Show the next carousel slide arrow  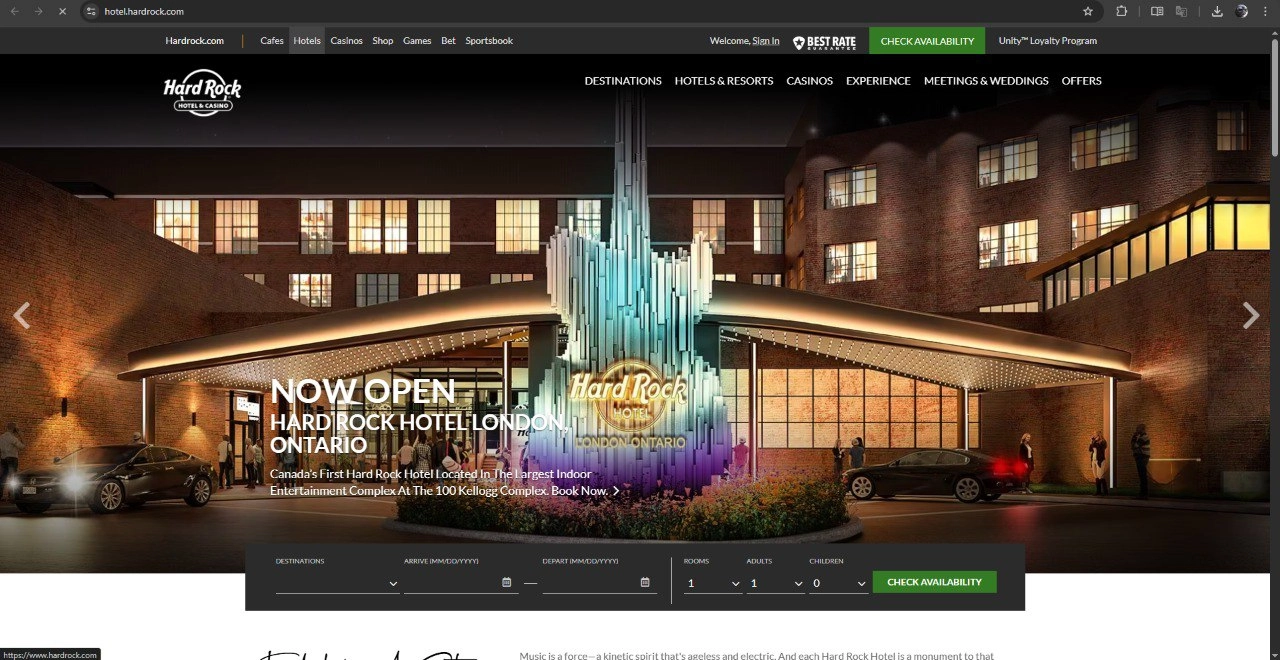coord(1250,316)
